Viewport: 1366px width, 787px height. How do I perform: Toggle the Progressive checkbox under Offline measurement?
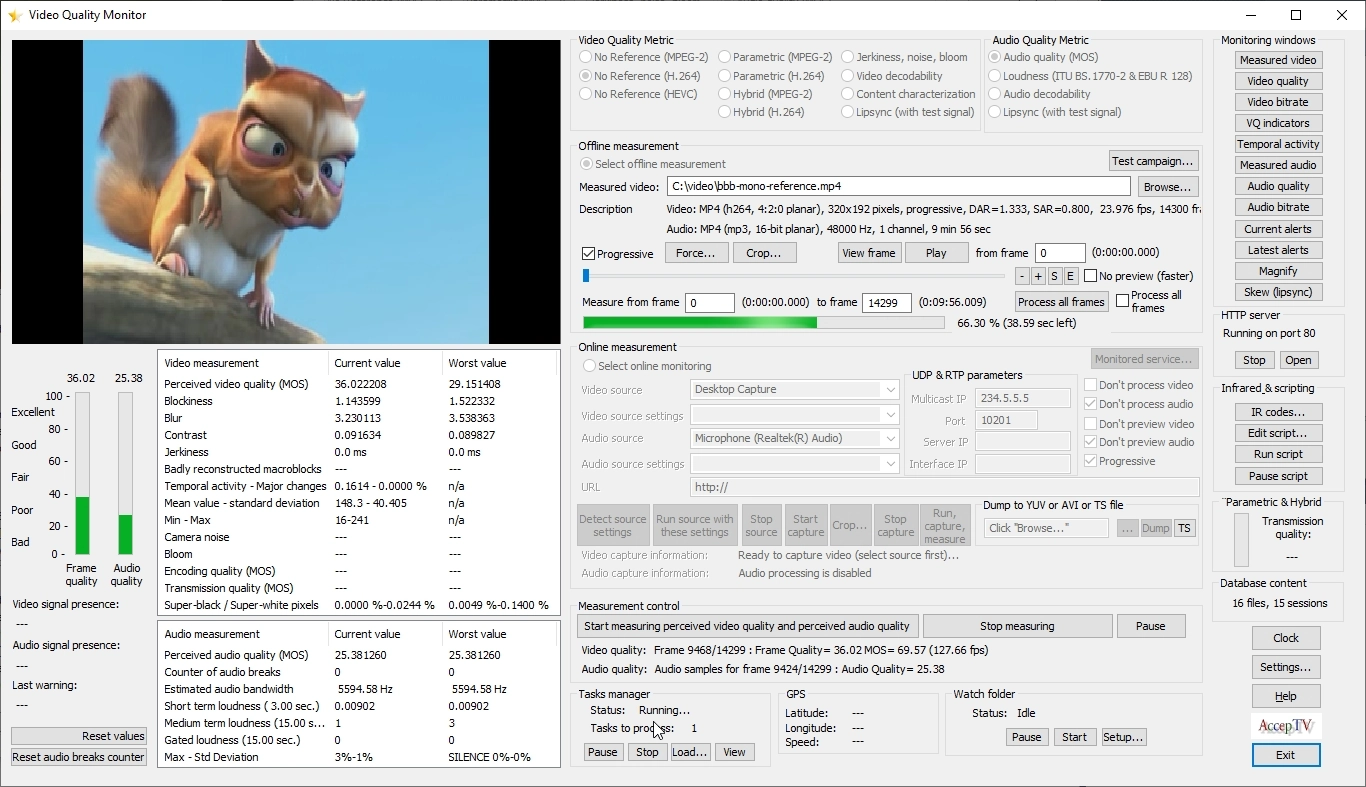point(589,253)
